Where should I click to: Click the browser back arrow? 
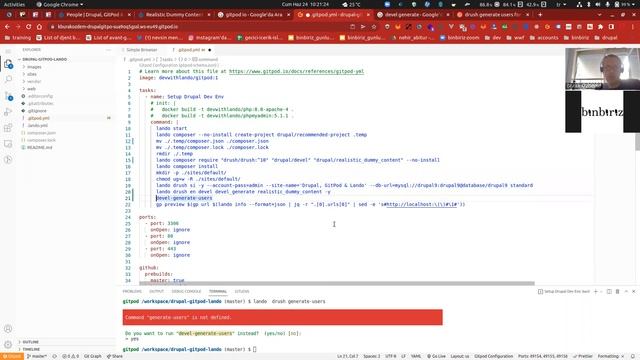tap(7, 27)
